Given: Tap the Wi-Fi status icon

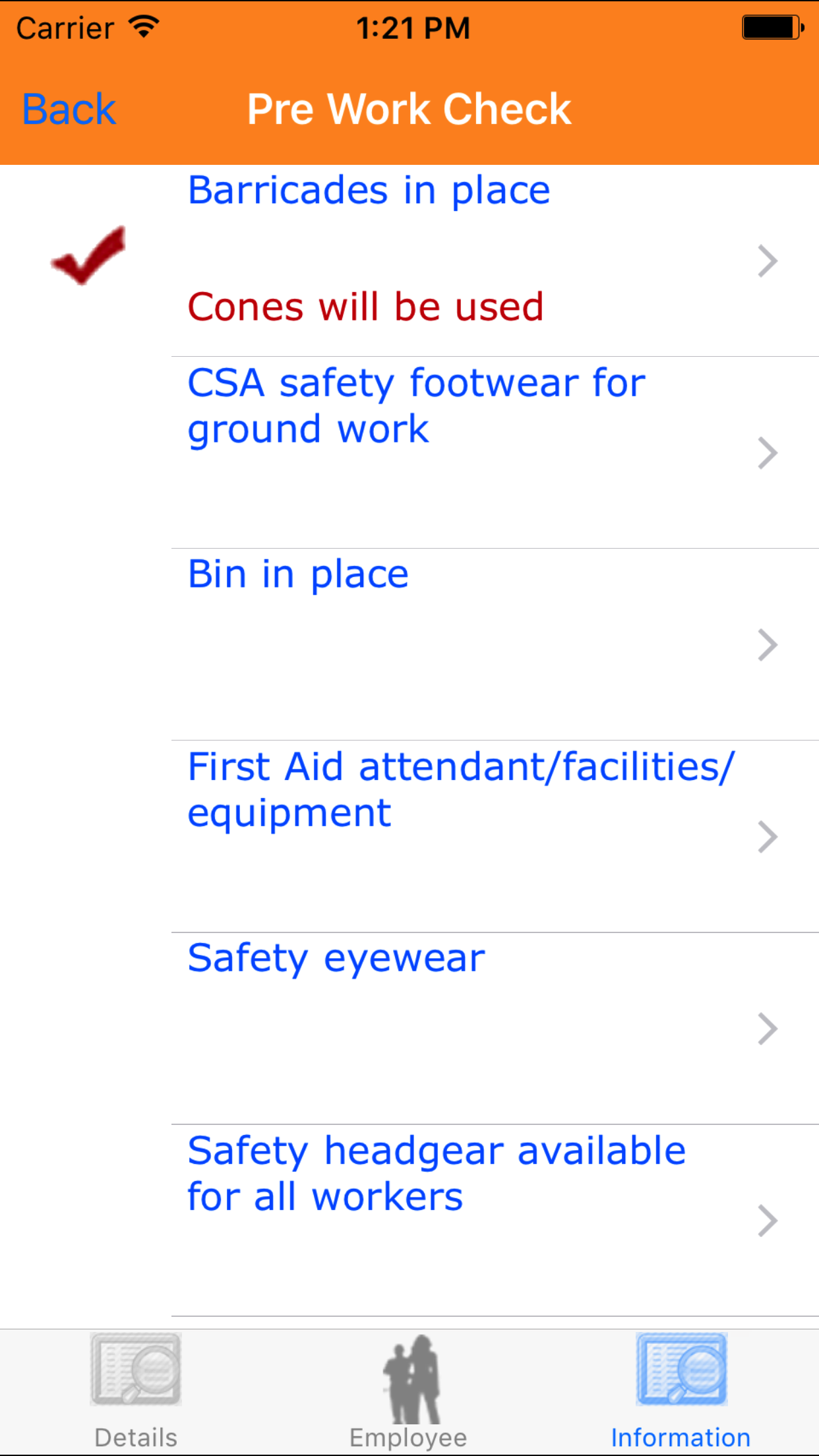Looking at the screenshot, I should (144, 27).
